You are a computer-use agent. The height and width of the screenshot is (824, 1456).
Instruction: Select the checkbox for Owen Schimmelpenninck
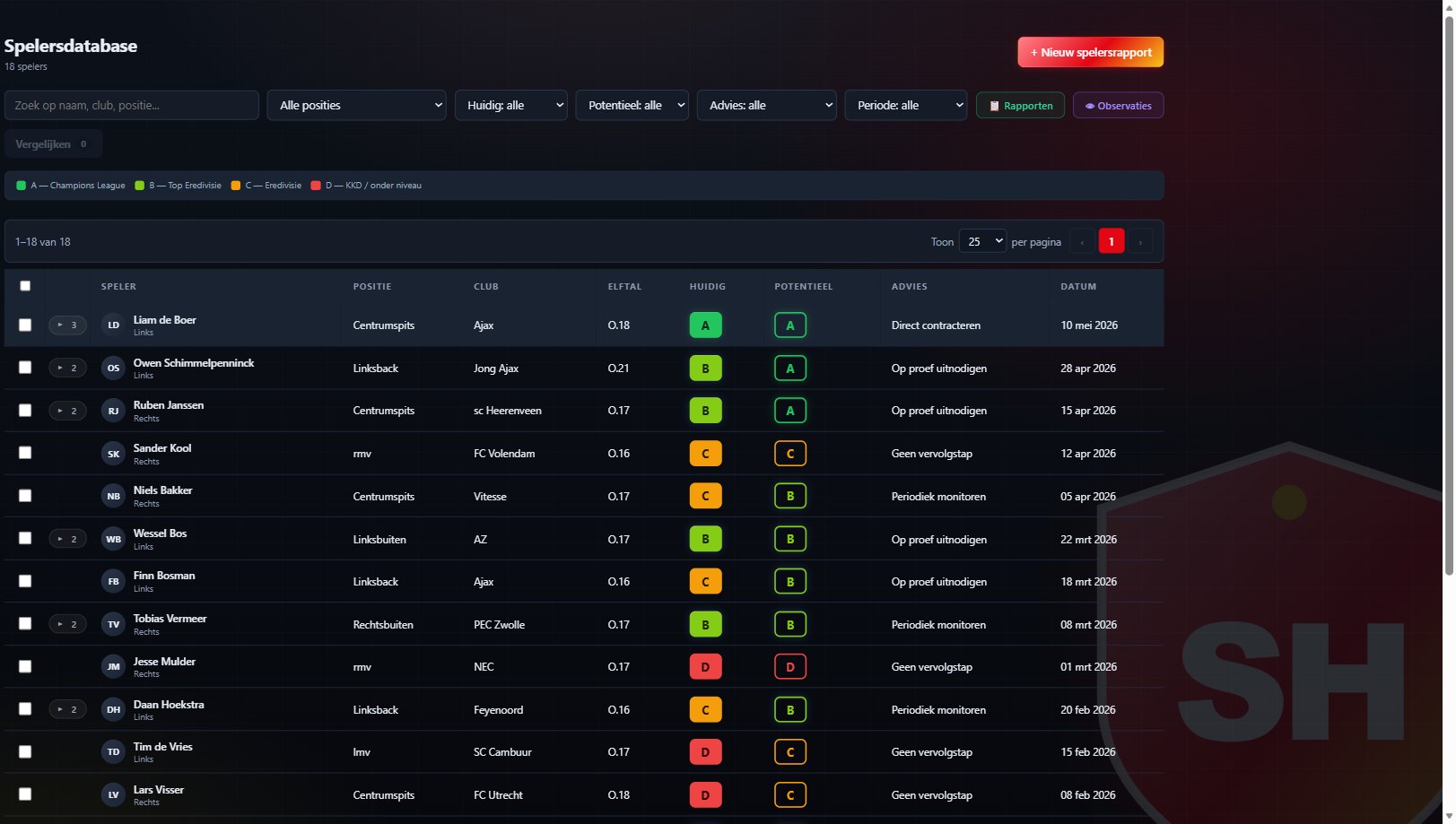tap(25, 368)
